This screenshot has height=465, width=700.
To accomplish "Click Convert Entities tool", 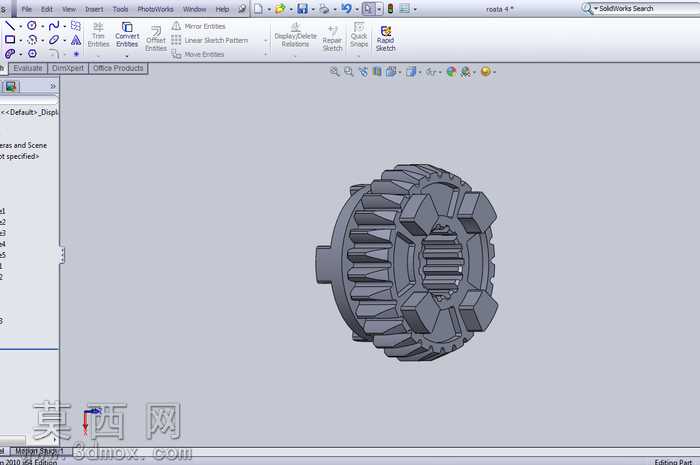I will coord(127,34).
